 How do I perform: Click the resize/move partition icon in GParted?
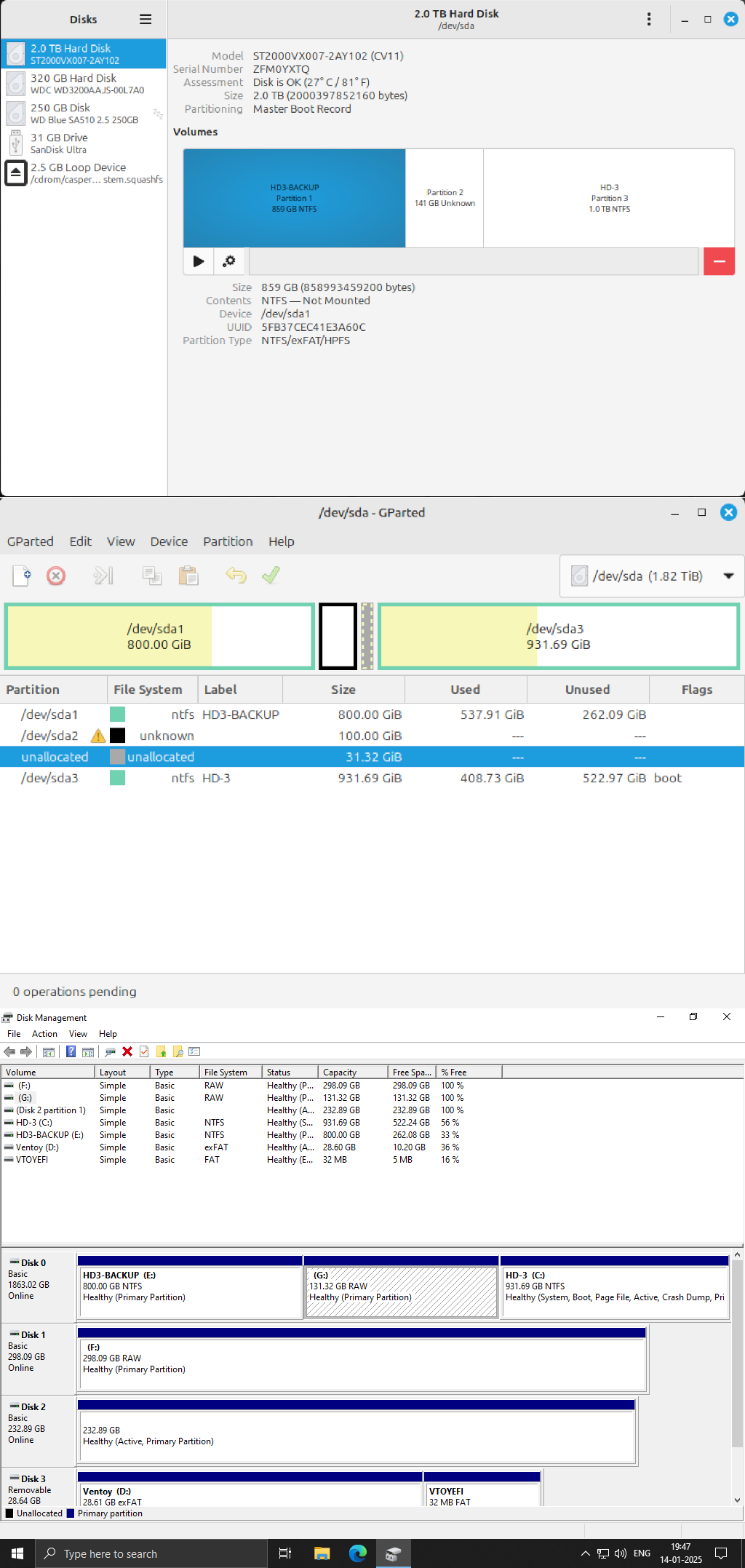103,576
